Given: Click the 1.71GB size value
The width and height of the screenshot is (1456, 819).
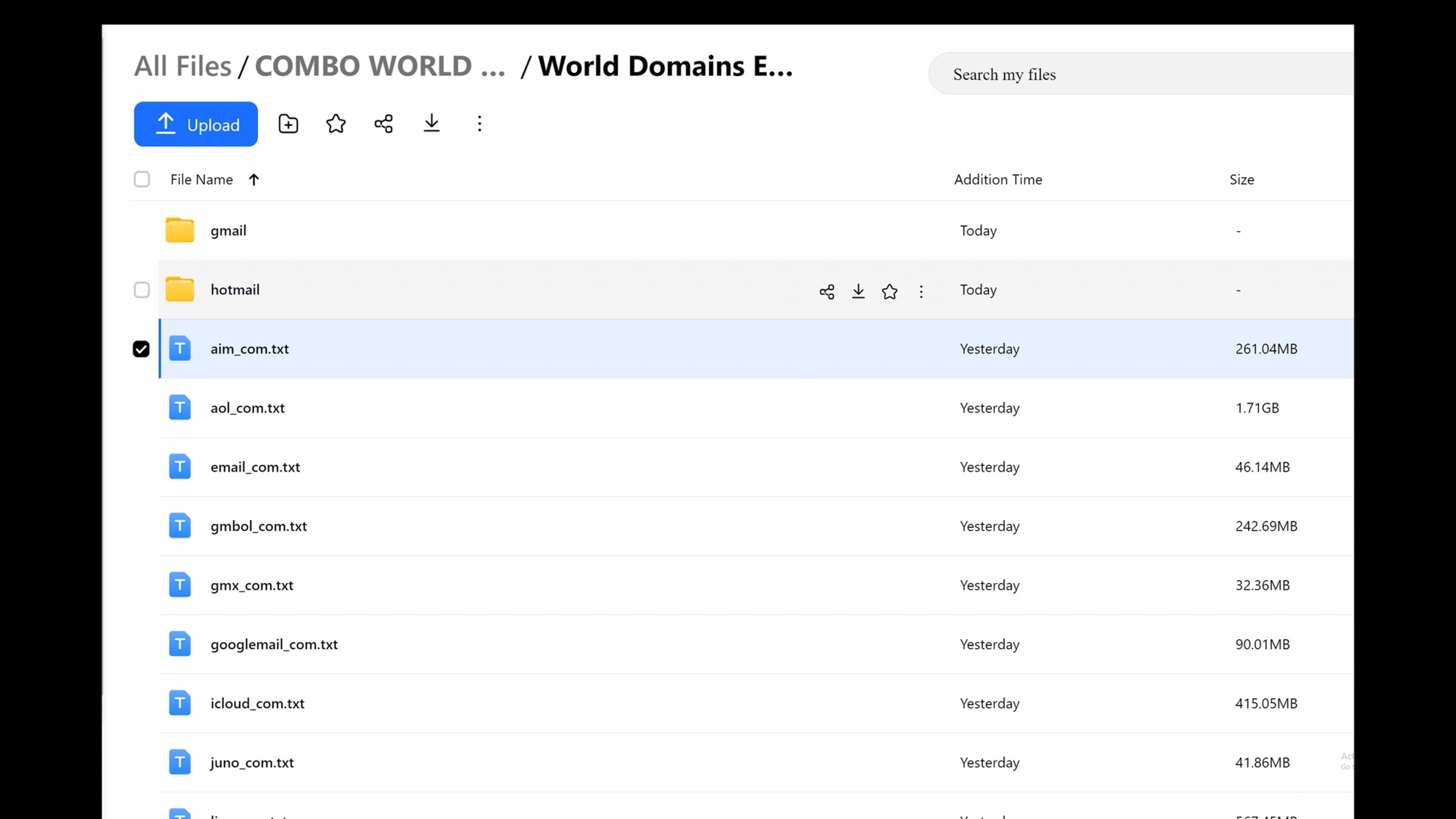Looking at the screenshot, I should tap(1257, 408).
